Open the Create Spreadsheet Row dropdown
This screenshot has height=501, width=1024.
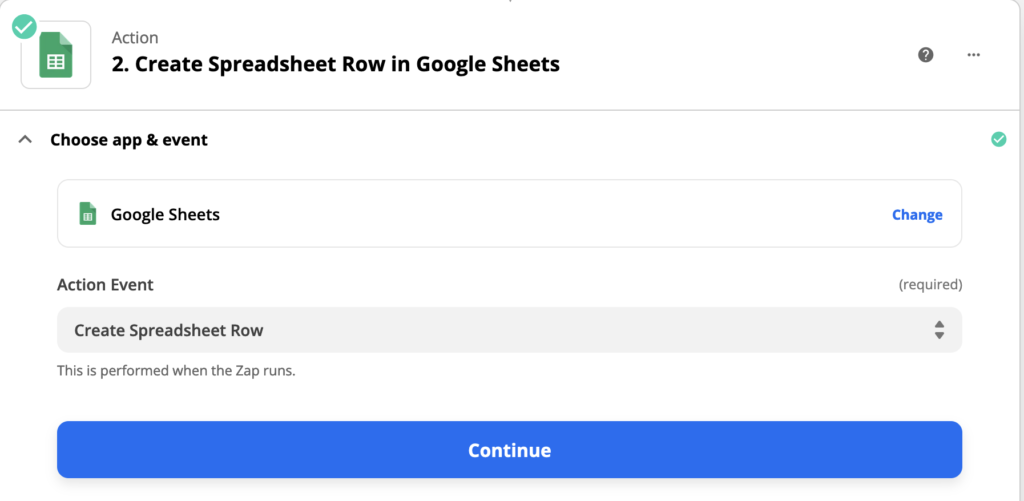[509, 330]
